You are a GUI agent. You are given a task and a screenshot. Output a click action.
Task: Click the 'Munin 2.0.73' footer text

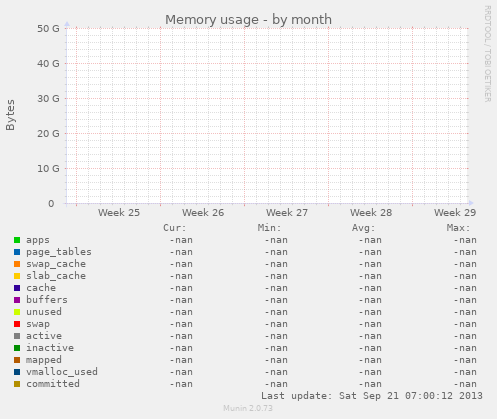[248, 408]
